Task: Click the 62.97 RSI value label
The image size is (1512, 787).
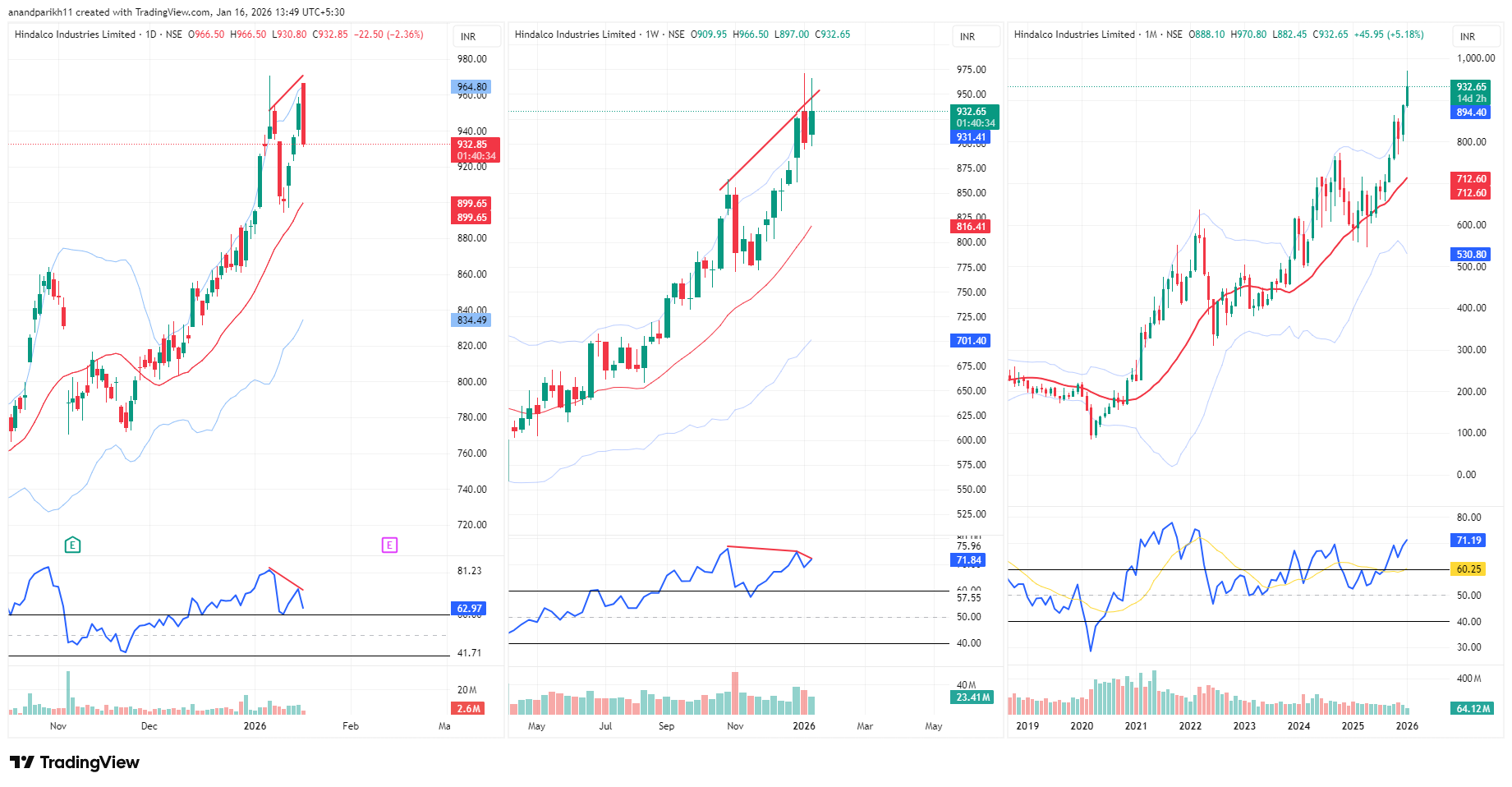Action: click(x=469, y=609)
